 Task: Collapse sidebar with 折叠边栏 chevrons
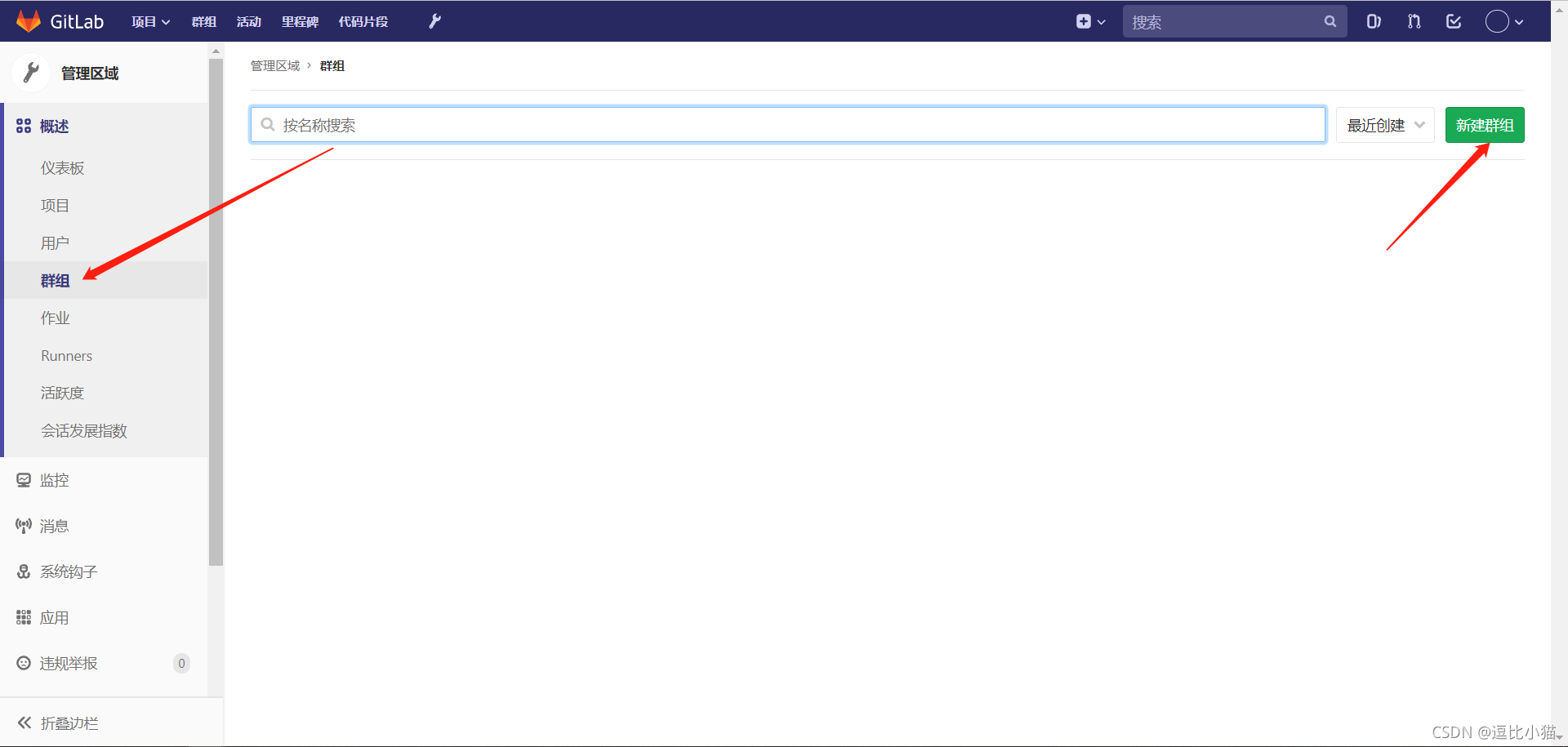point(24,723)
